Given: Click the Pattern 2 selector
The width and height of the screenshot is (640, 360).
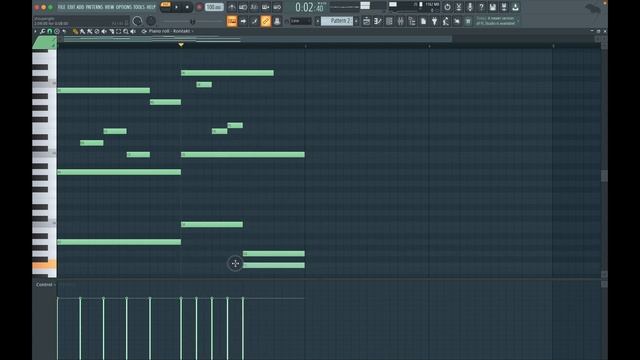Looking at the screenshot, I should tap(337, 21).
